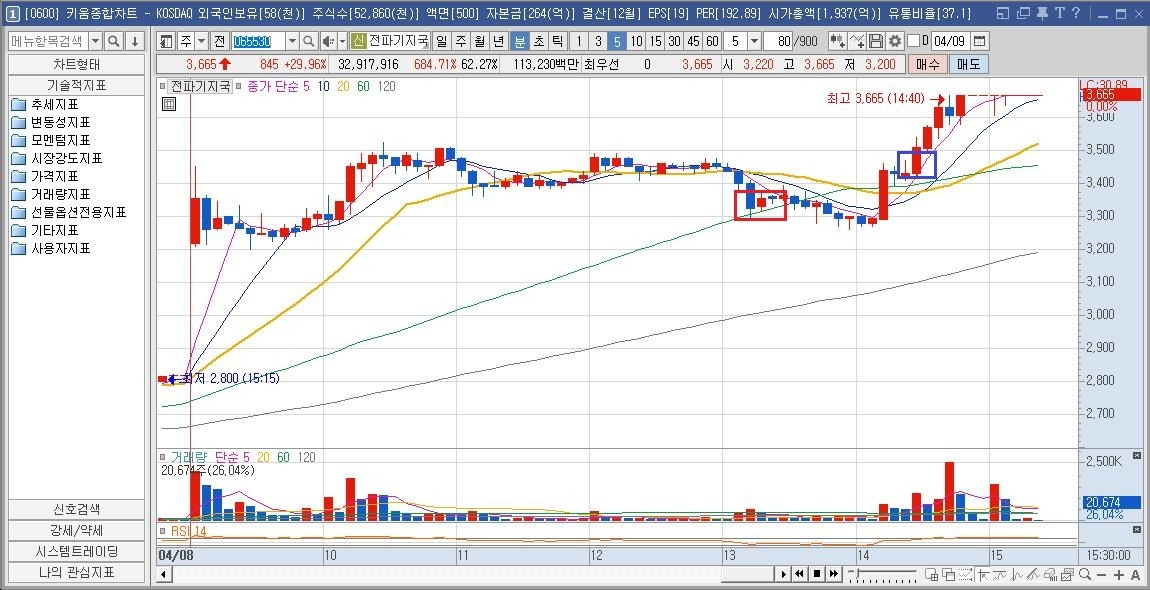Image resolution: width=1150 pixels, height=590 pixels.
Task: Click the stock code search magnifier icon
Action: [309, 41]
